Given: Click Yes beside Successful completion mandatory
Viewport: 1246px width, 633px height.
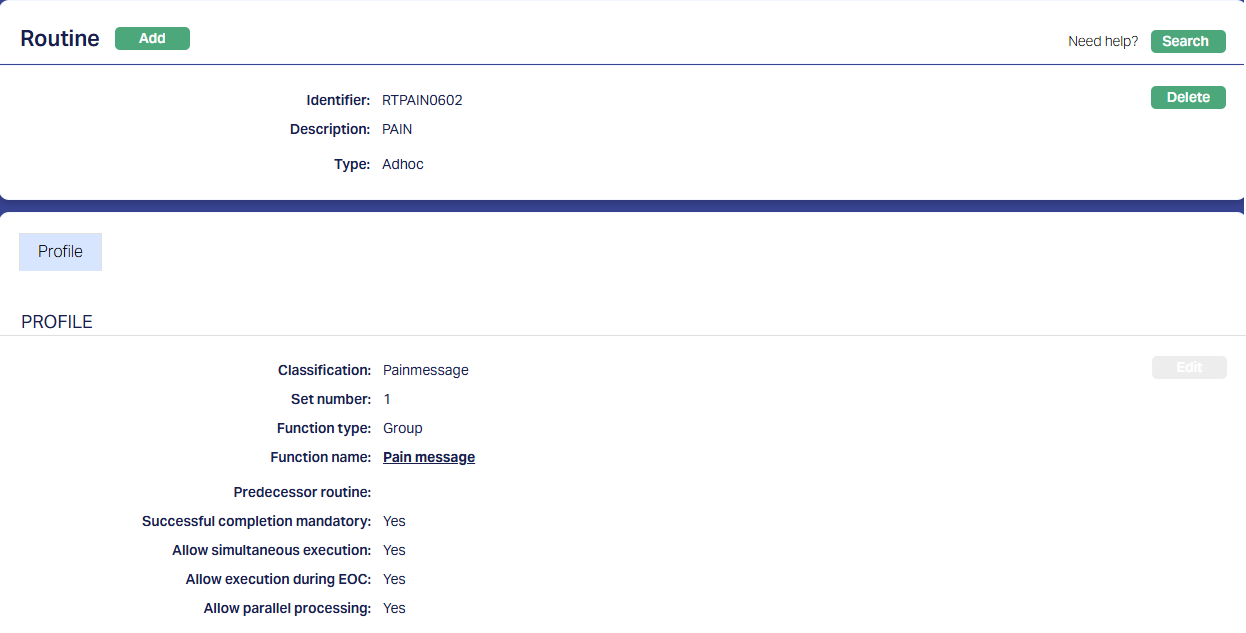Looking at the screenshot, I should (394, 521).
